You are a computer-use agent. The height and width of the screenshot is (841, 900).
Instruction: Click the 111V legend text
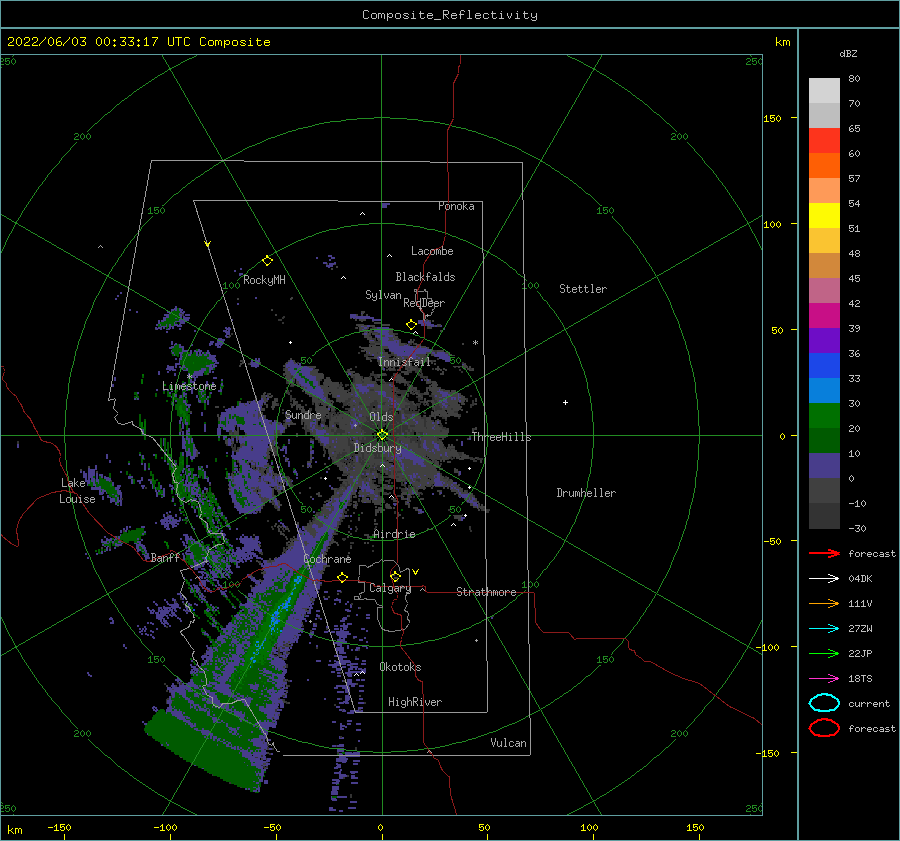(x=860, y=603)
